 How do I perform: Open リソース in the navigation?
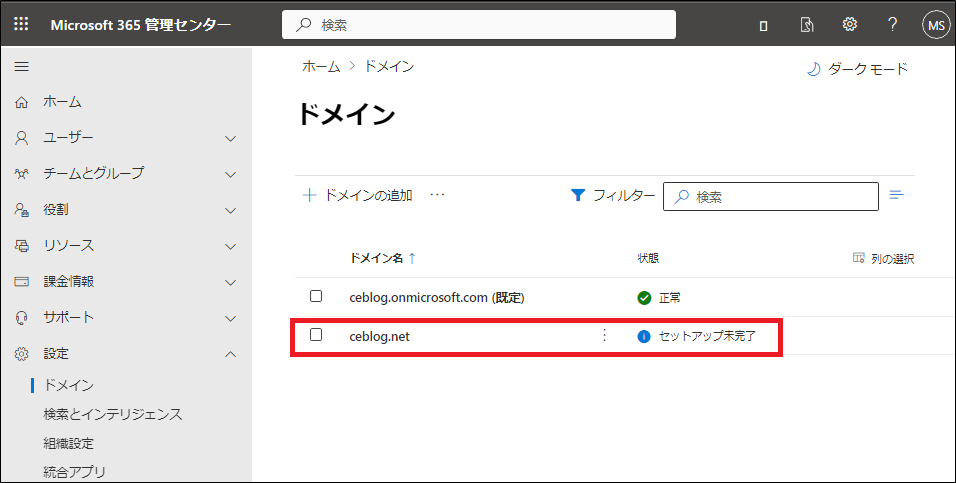pyautogui.click(x=68, y=246)
